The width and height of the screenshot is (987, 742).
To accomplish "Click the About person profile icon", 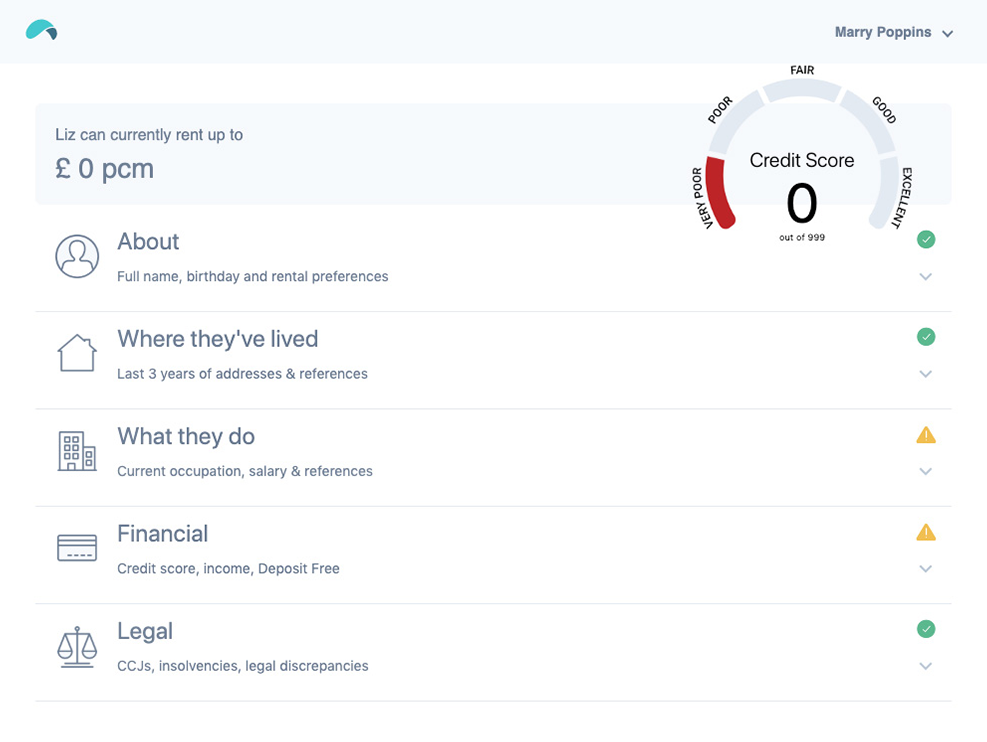I will pyautogui.click(x=77, y=257).
